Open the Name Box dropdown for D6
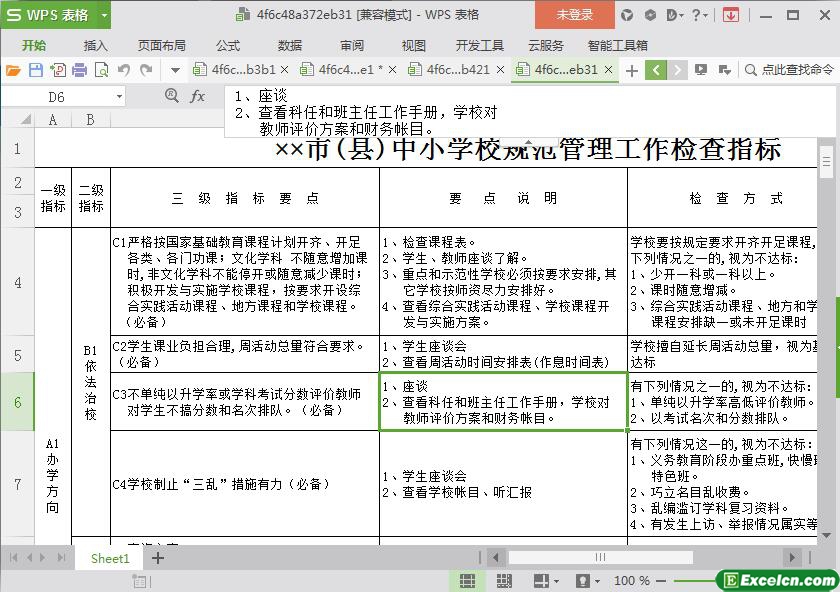This screenshot has width=840, height=592. point(119,97)
